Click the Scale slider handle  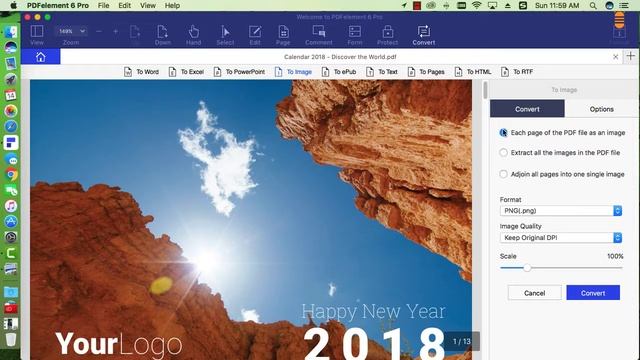pyautogui.click(x=527, y=268)
